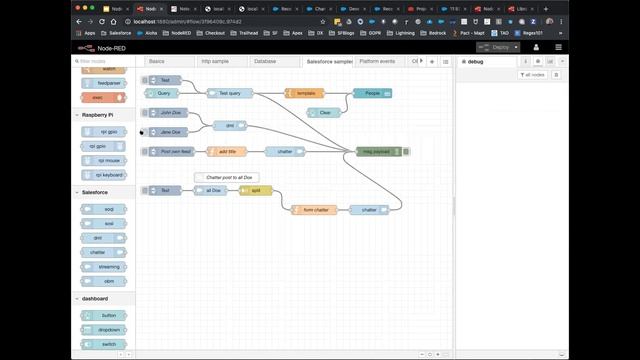Zoom out the canvas in footer
The image size is (640, 360).
point(422,355)
